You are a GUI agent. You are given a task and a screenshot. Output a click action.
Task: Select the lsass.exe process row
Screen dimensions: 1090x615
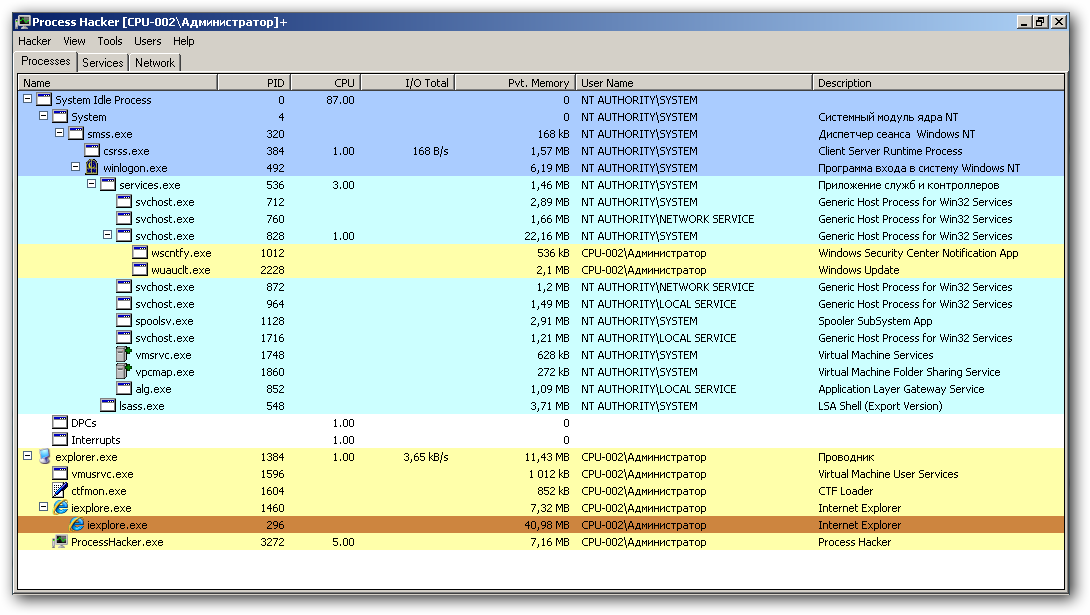141,406
